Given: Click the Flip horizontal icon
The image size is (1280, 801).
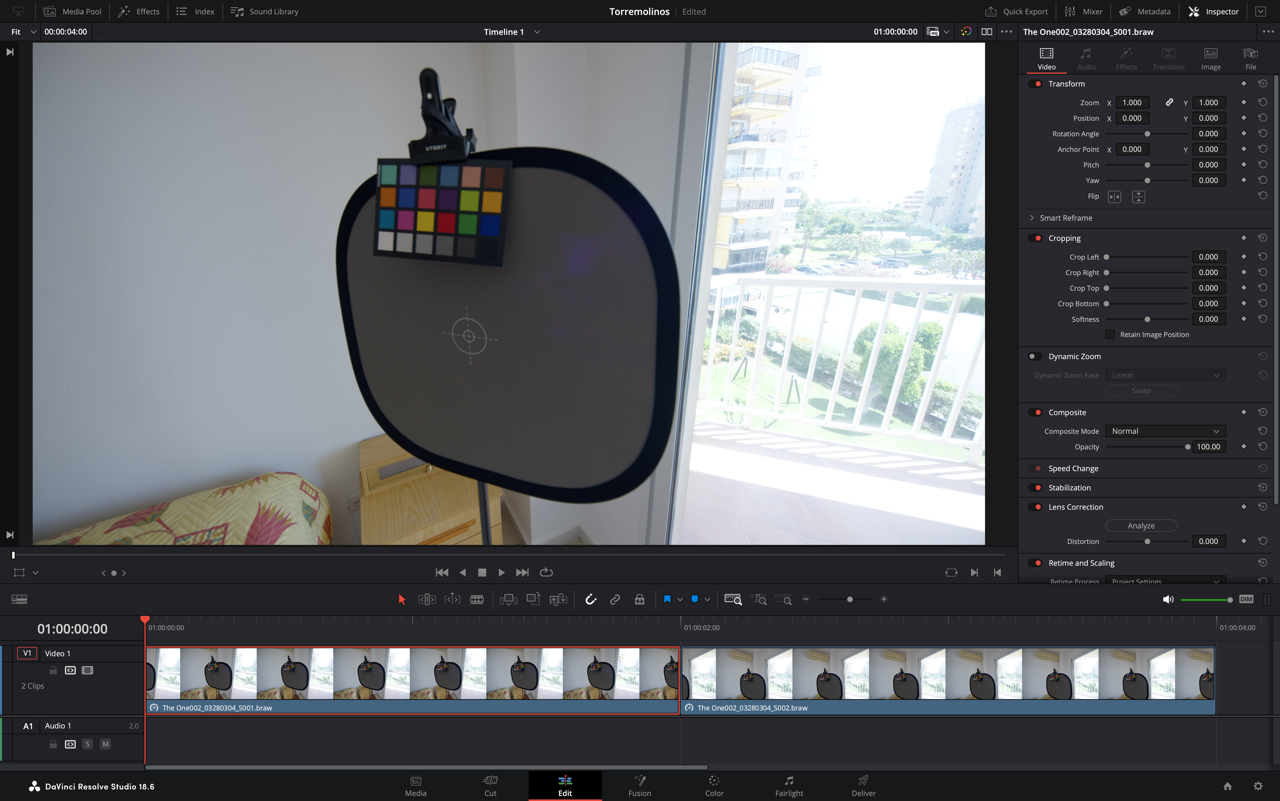Looking at the screenshot, I should click(x=1114, y=197).
